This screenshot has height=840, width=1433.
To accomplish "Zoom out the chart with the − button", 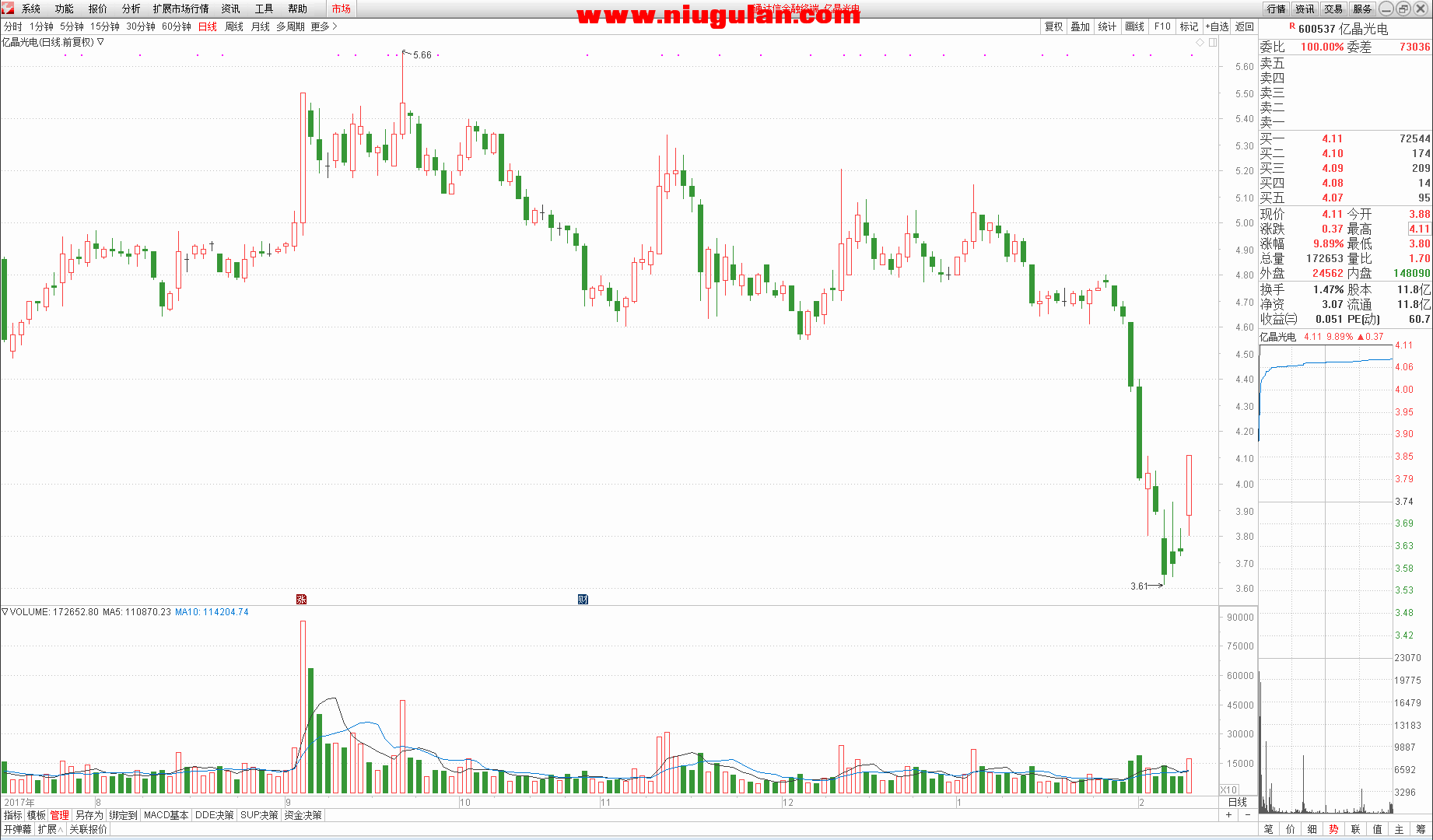I will tap(1248, 815).
